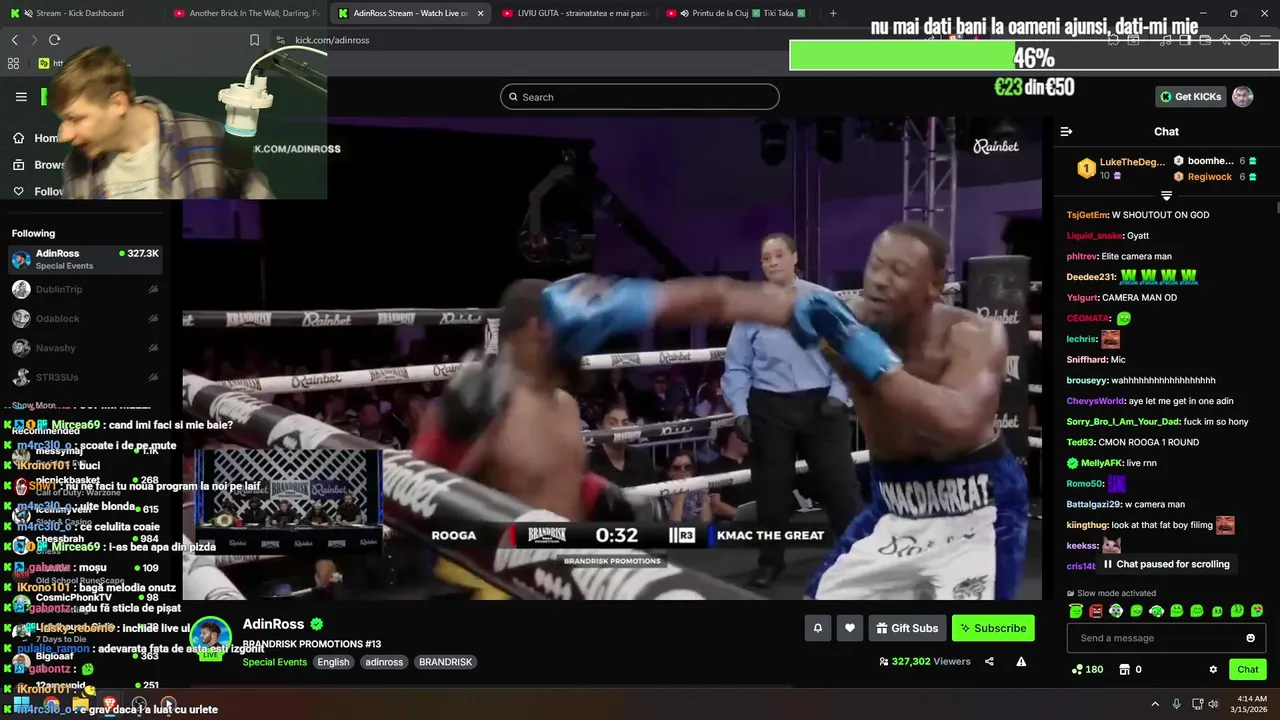Click the Kick search field
Image resolution: width=1280 pixels, height=720 pixels.
(x=640, y=97)
